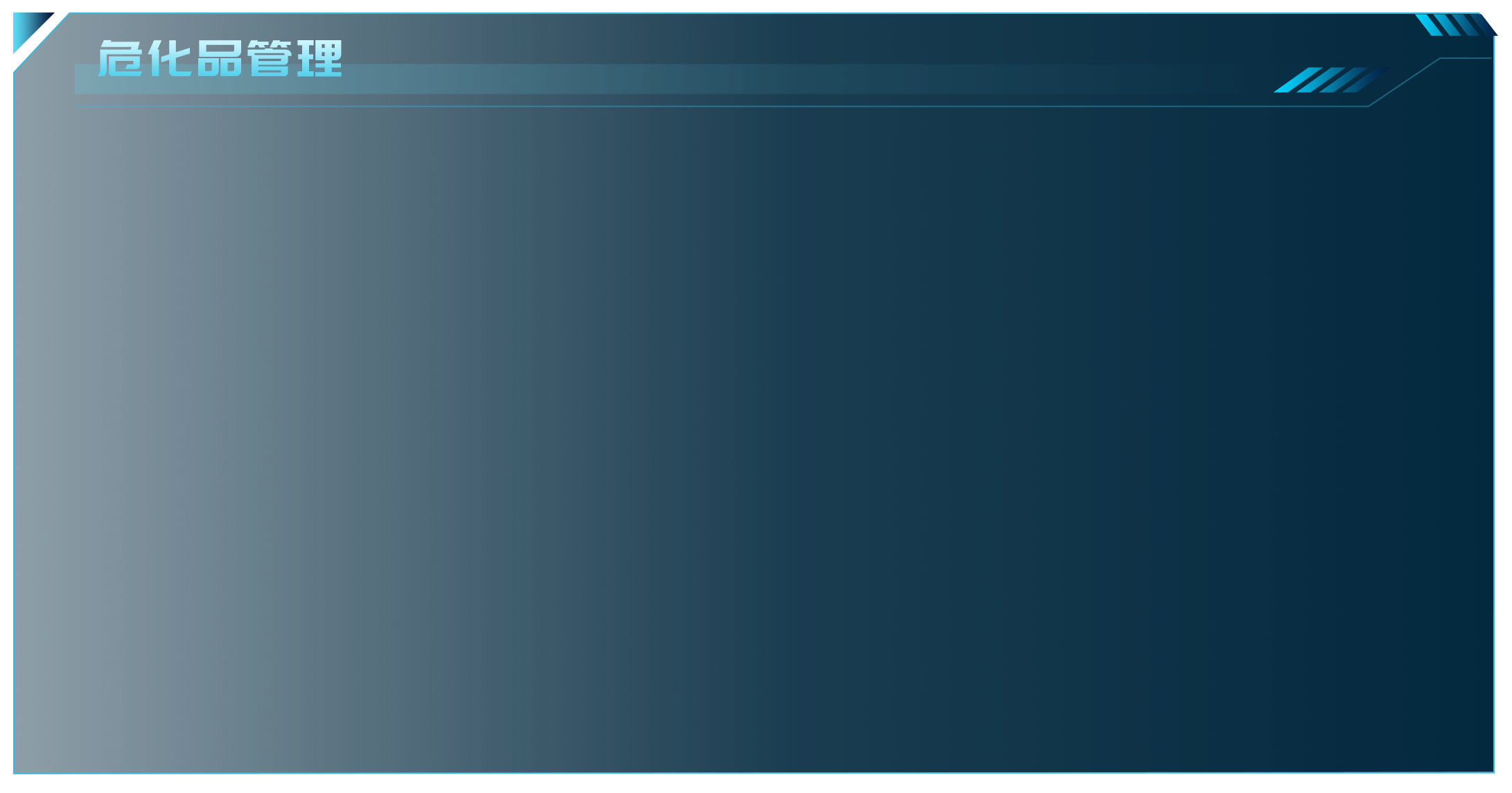The width and height of the screenshot is (1512, 793).
Task: Click the angled divider line near header right
Action: [1405, 82]
